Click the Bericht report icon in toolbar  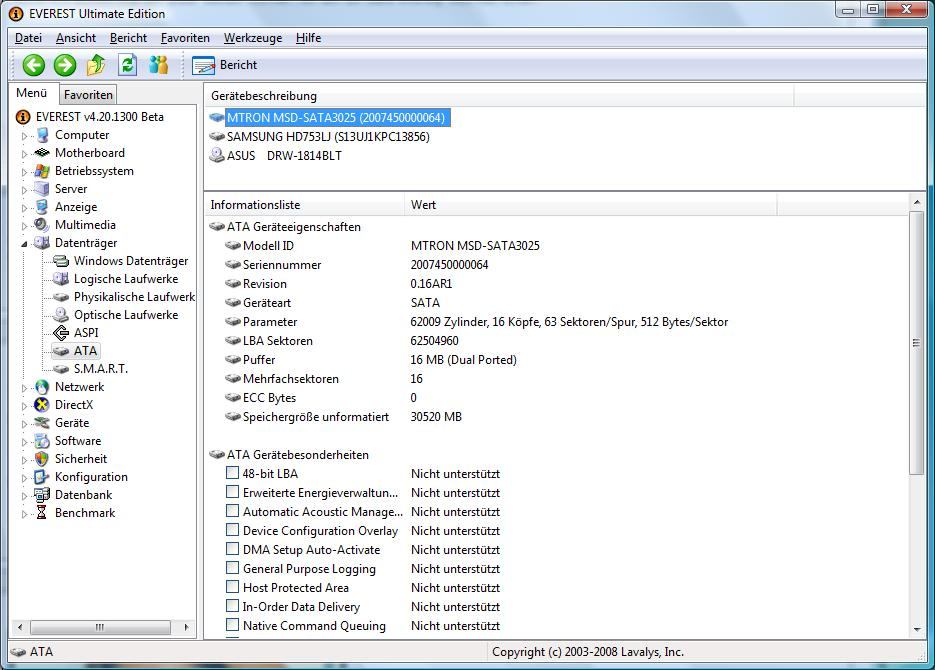click(203, 65)
